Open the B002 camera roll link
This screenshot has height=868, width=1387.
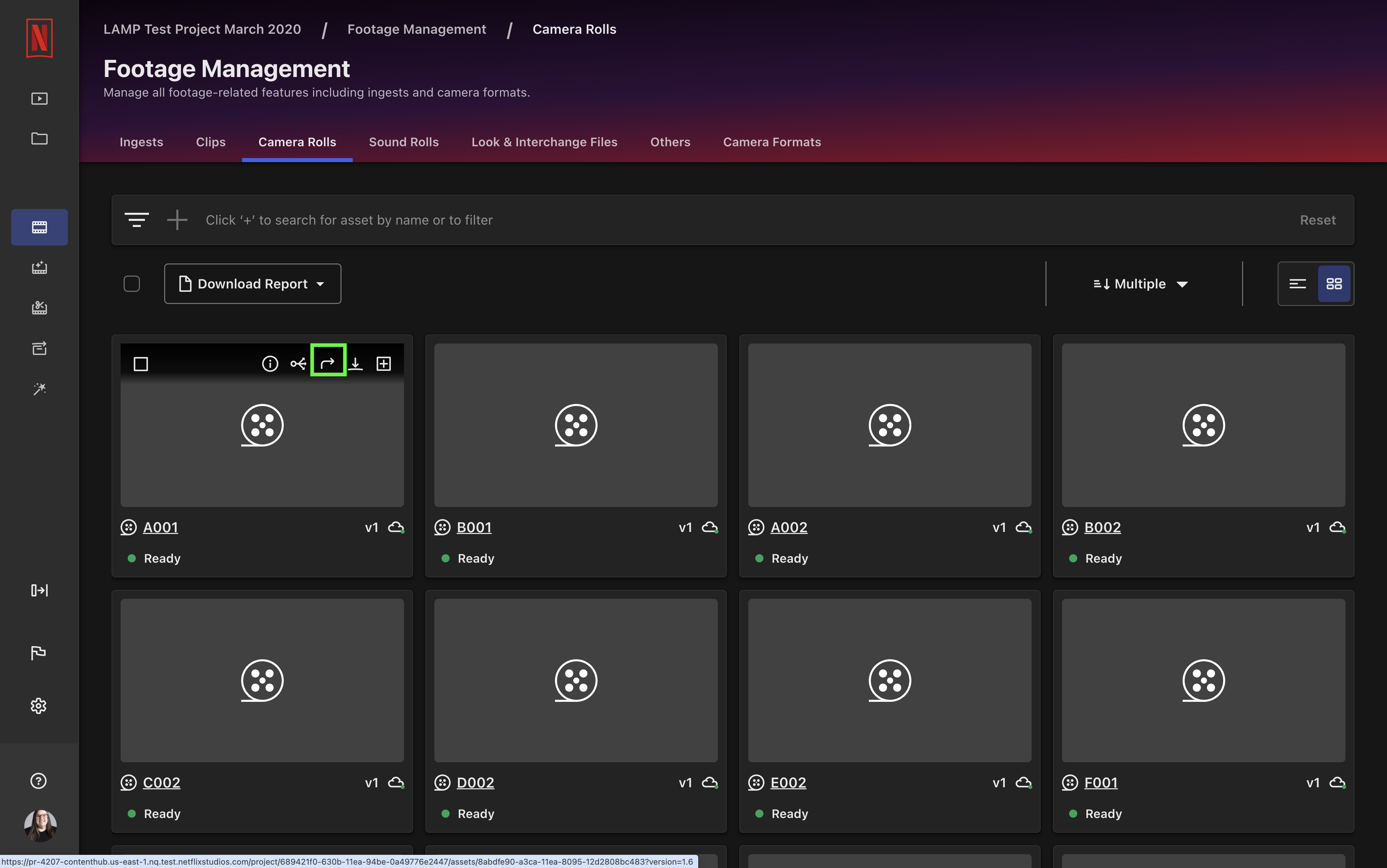[x=1102, y=527]
